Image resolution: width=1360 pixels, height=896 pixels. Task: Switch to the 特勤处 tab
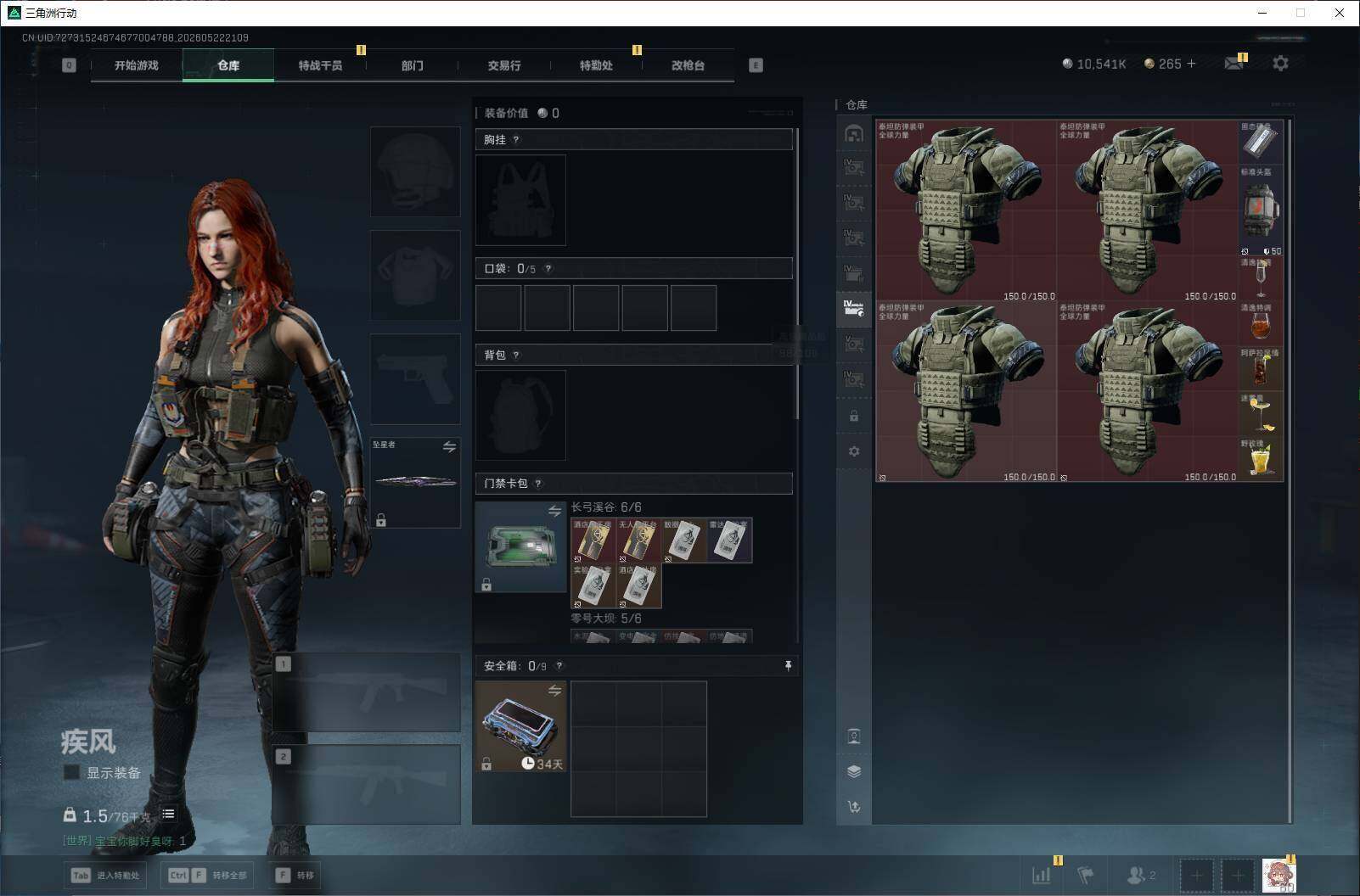click(x=596, y=65)
